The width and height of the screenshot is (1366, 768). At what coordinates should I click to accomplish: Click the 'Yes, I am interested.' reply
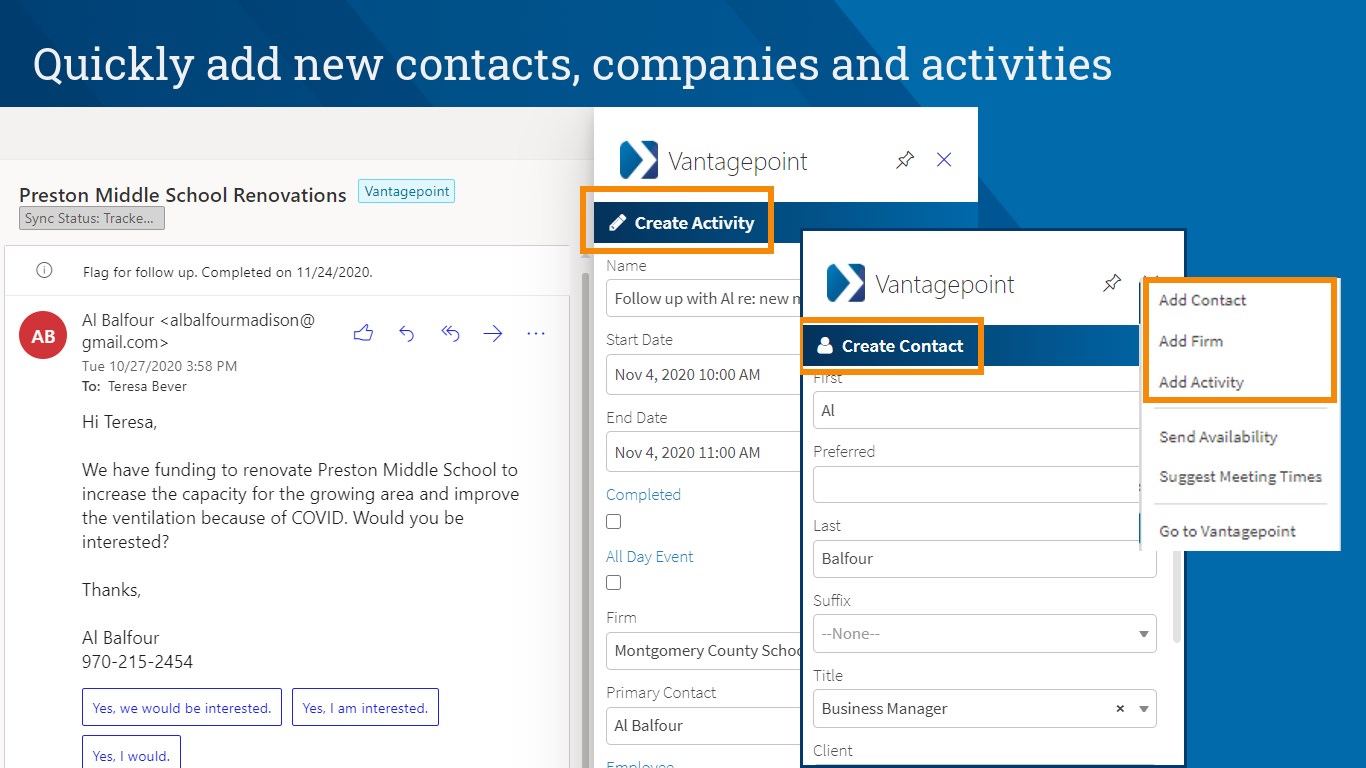[x=365, y=707]
